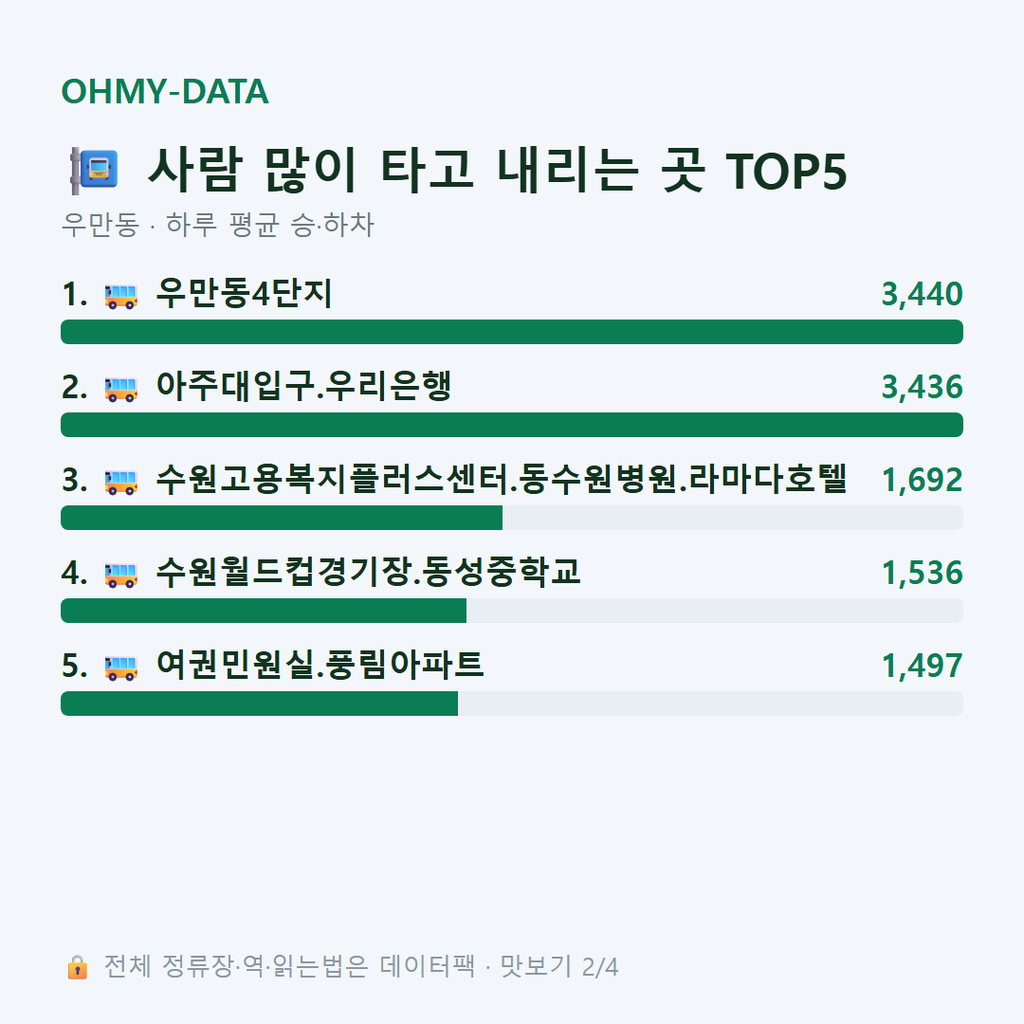
Task: Click the lock icon in the footer
Action: (x=77, y=967)
